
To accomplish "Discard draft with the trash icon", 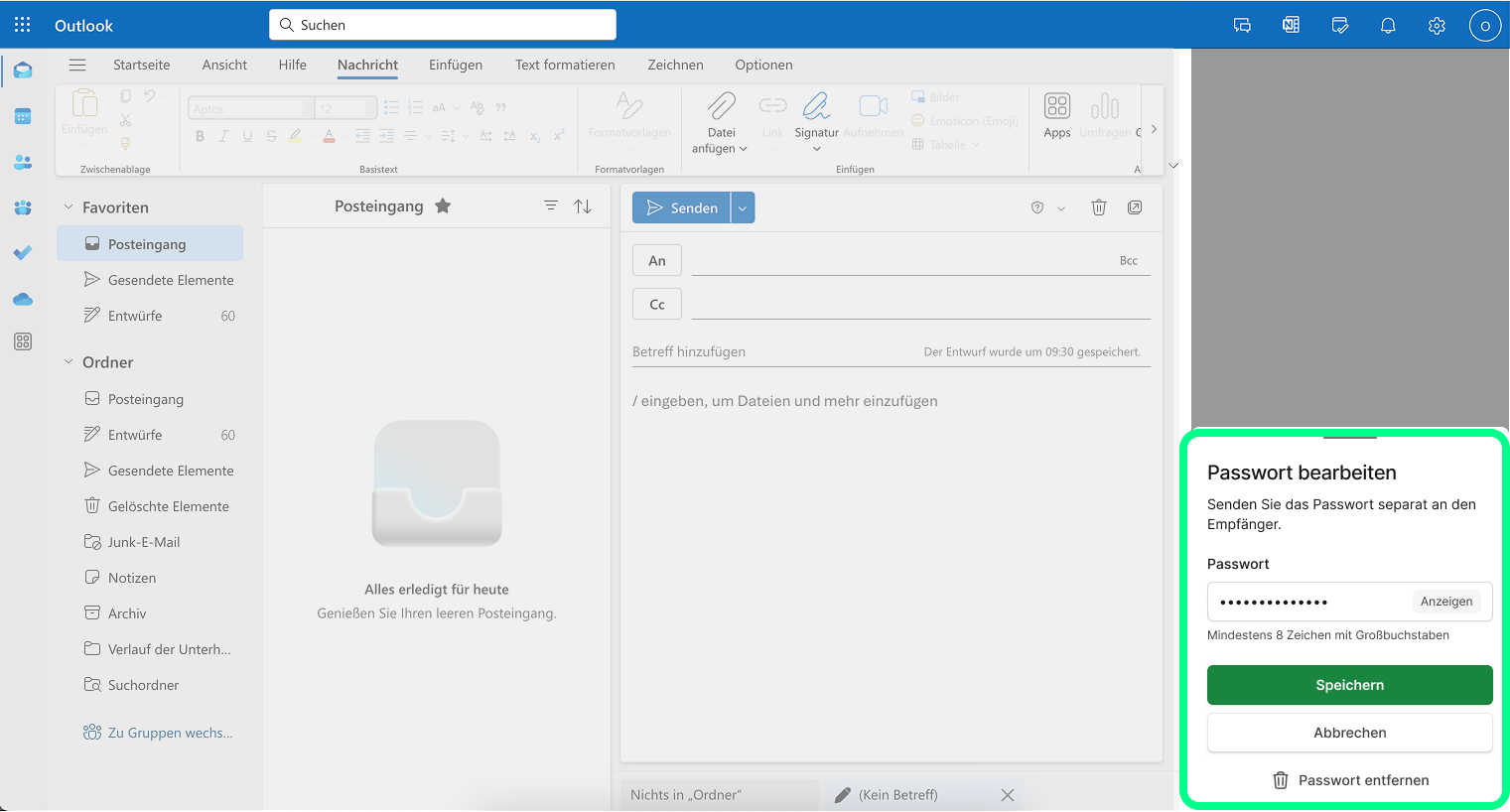I will click(x=1099, y=207).
